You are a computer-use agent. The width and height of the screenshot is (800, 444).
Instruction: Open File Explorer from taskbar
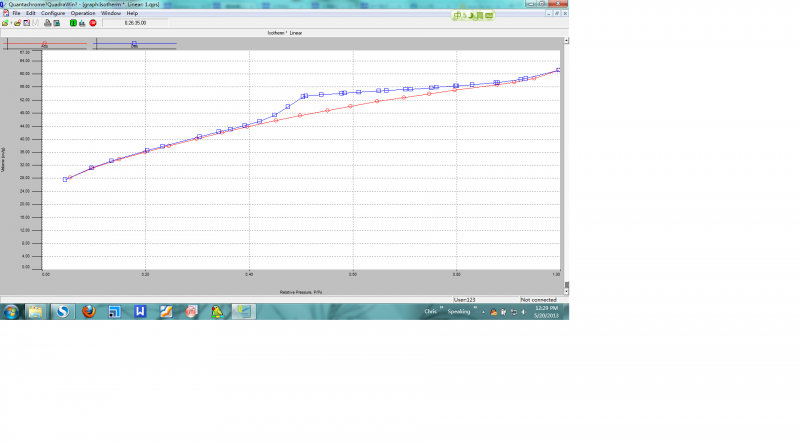[35, 312]
